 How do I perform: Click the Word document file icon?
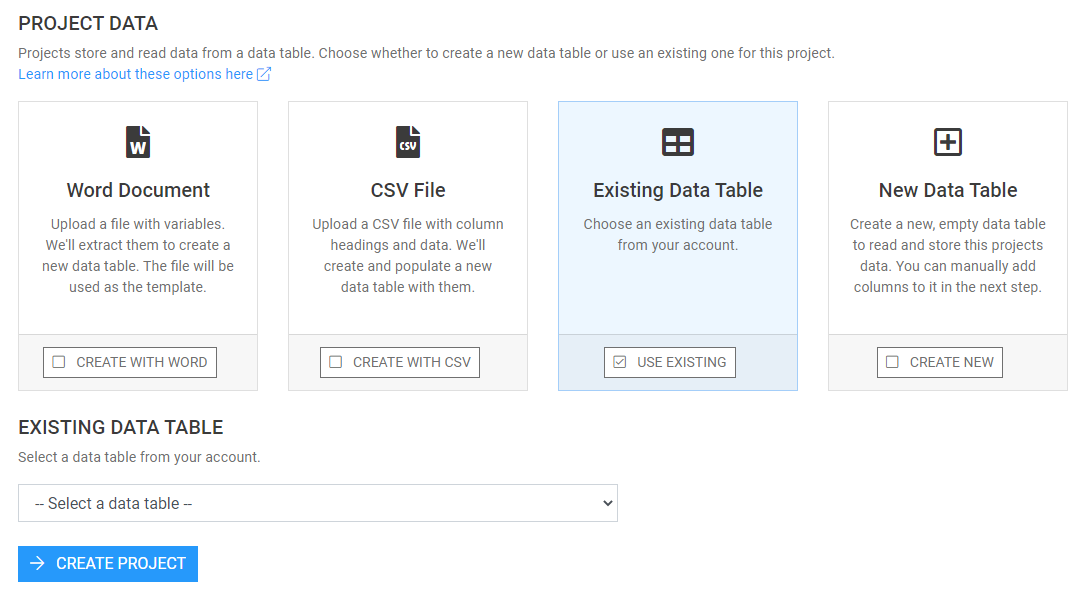coord(138,142)
